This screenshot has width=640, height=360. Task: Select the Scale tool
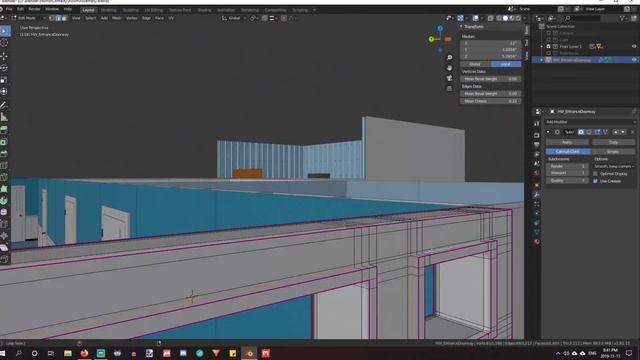(x=4, y=80)
